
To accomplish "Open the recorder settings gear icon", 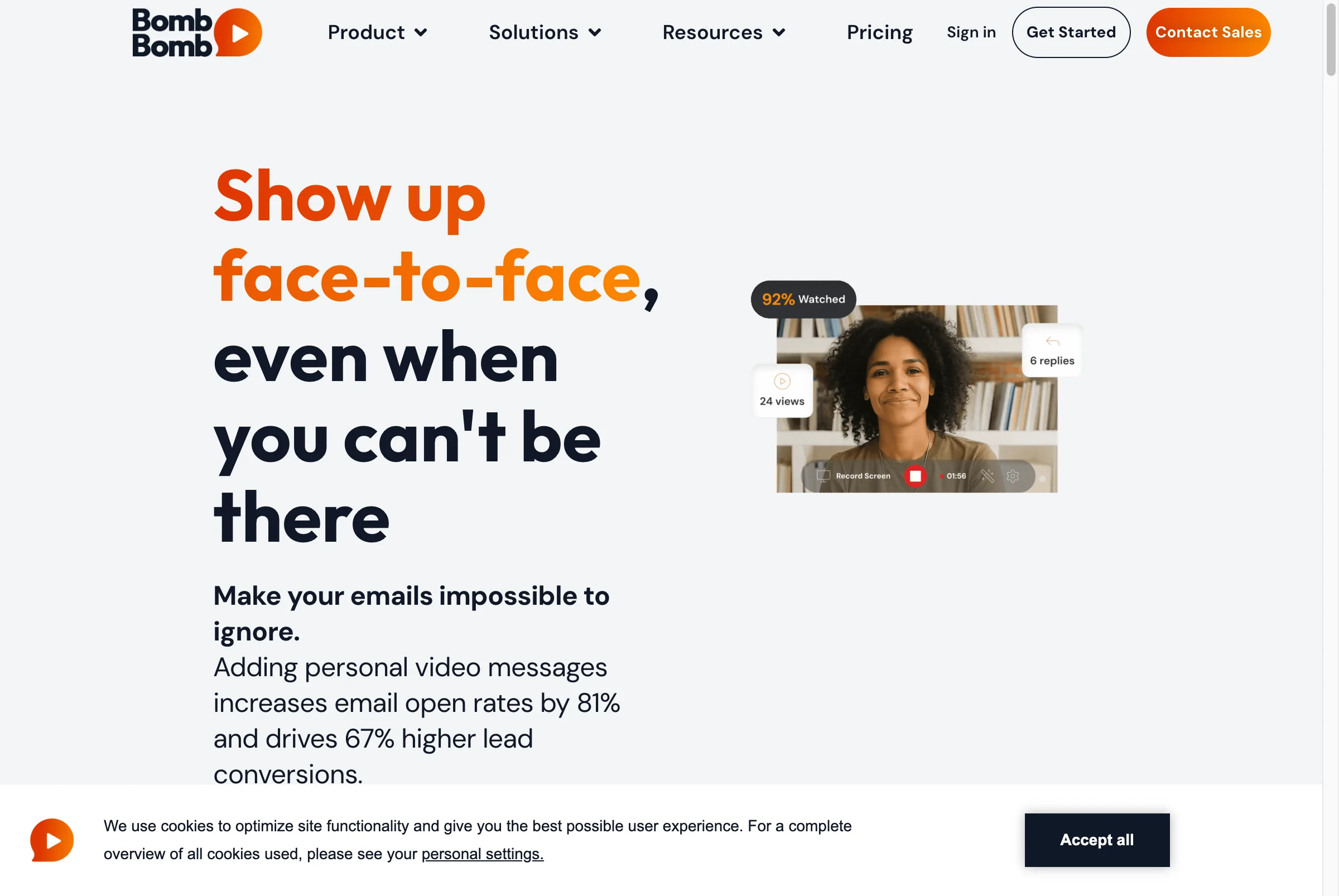I will tap(1013, 476).
